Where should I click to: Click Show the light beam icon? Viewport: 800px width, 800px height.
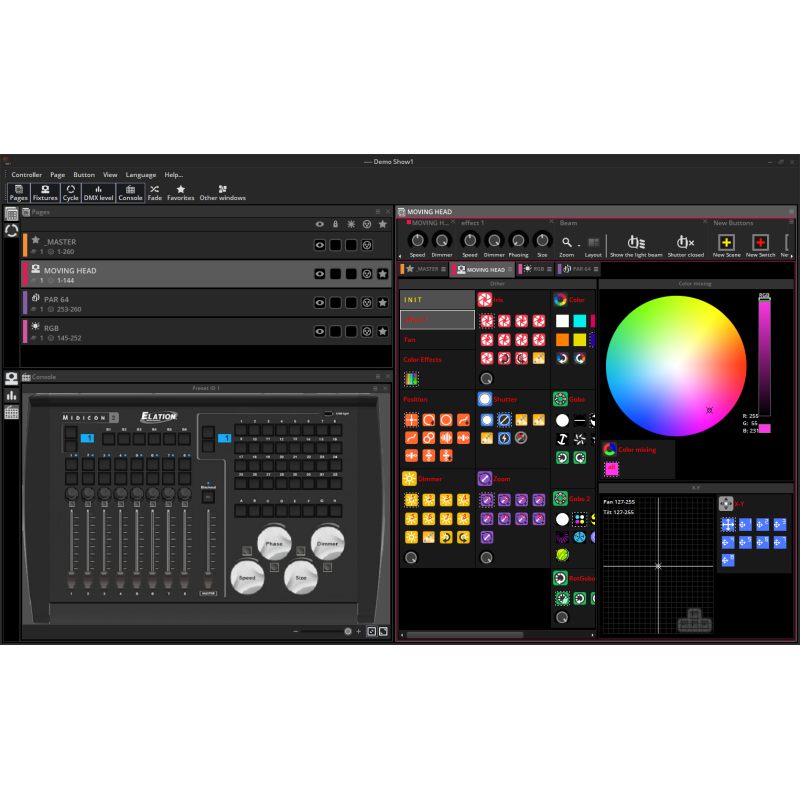pyautogui.click(x=636, y=243)
